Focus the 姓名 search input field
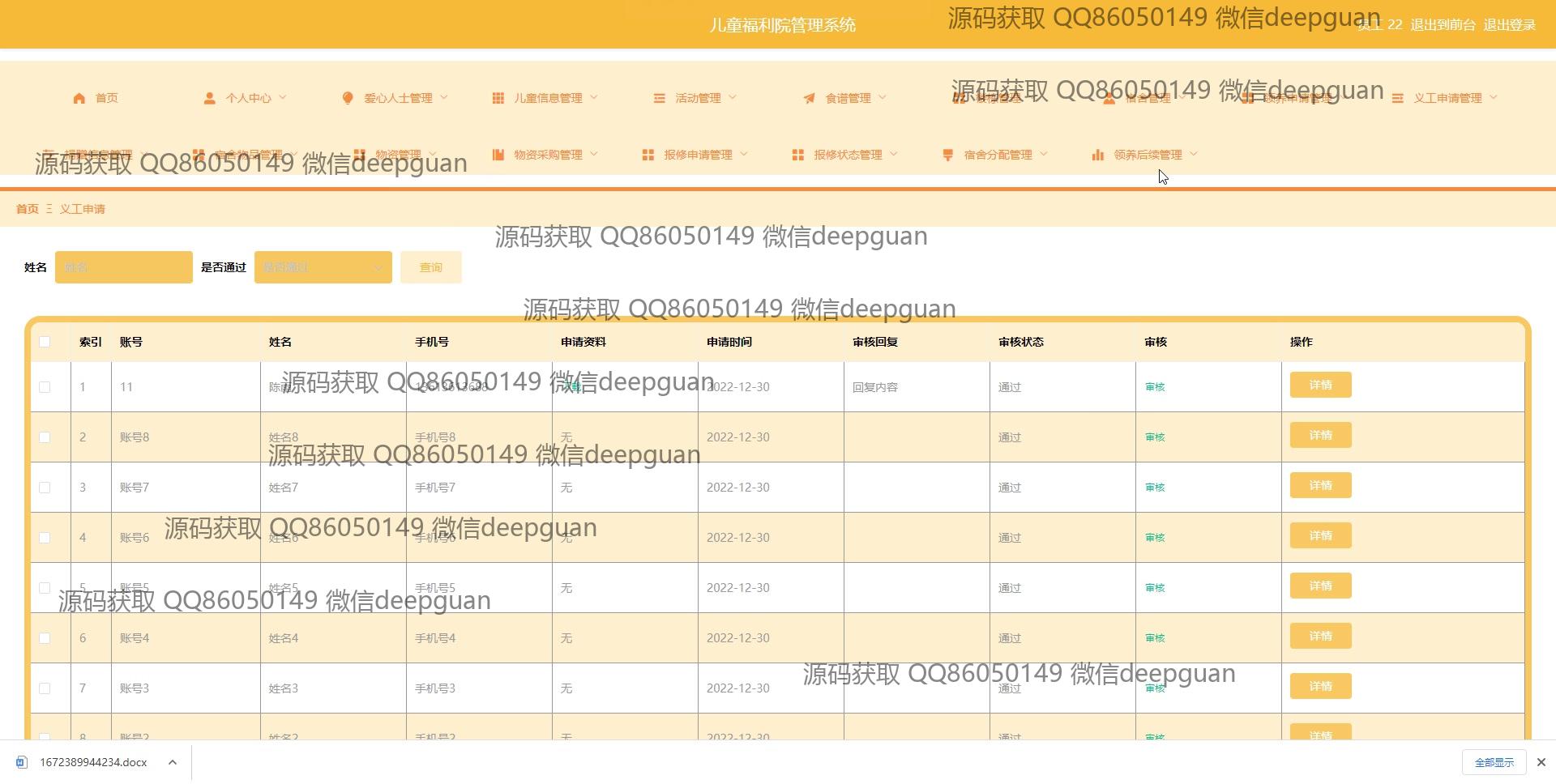 (123, 267)
